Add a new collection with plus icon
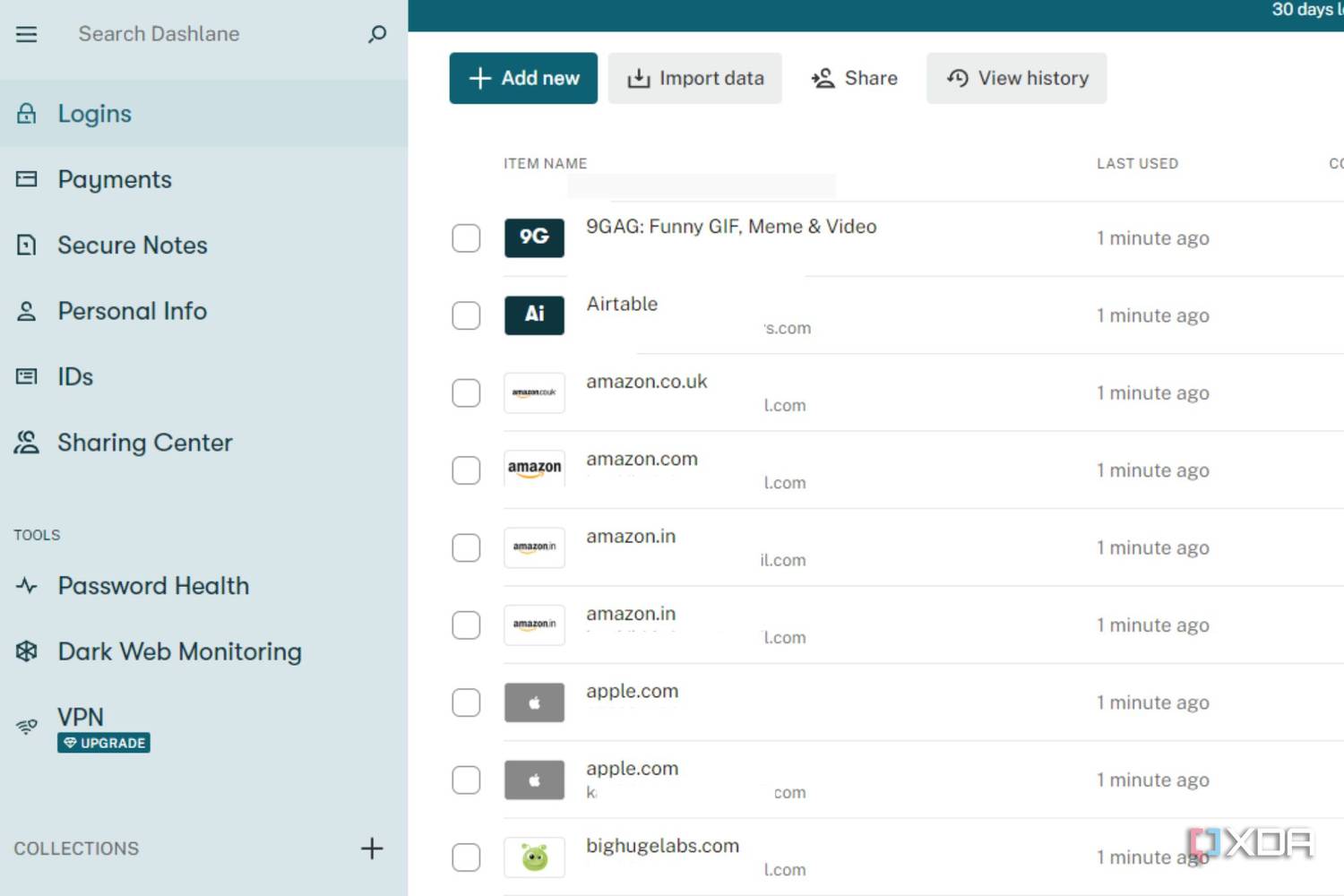 (372, 849)
